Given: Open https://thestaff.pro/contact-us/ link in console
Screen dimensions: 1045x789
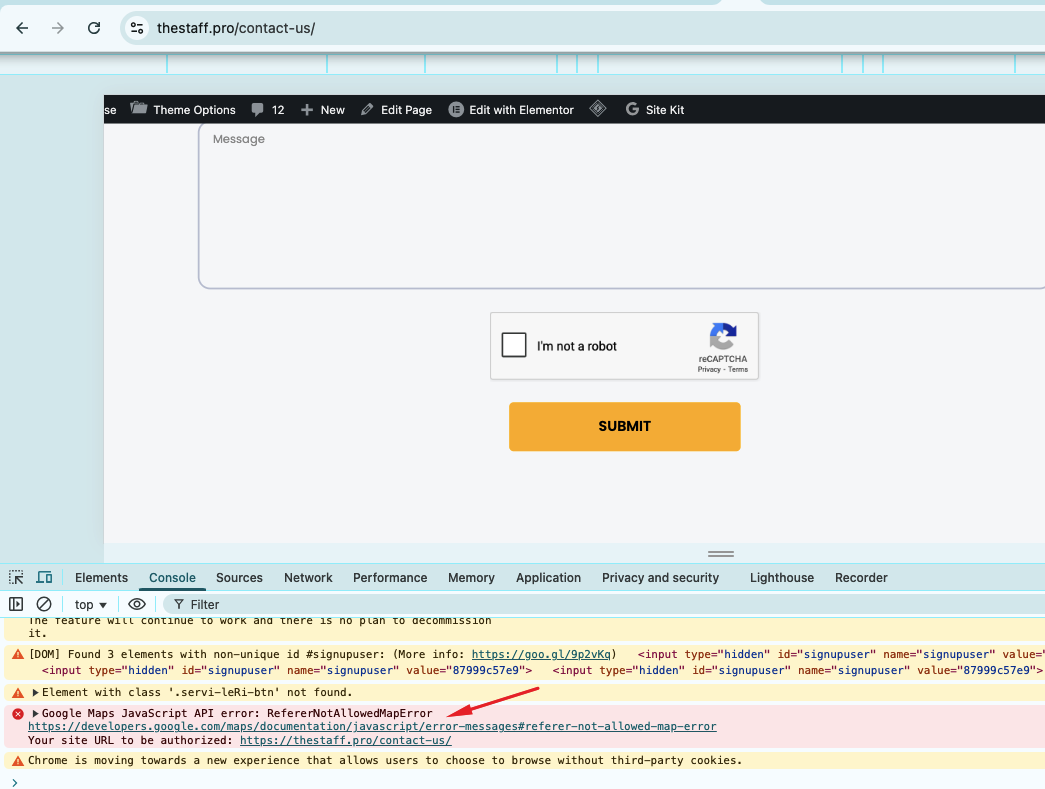Looking at the screenshot, I should (346, 740).
